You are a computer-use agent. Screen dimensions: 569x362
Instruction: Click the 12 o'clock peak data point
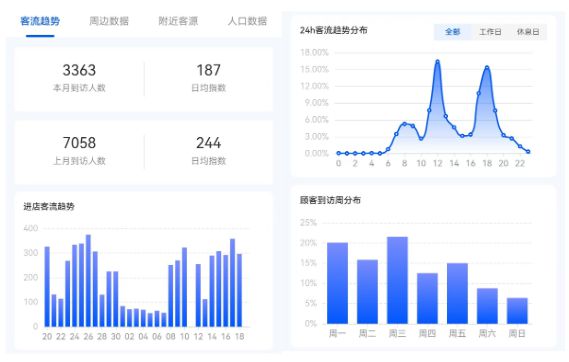438,62
